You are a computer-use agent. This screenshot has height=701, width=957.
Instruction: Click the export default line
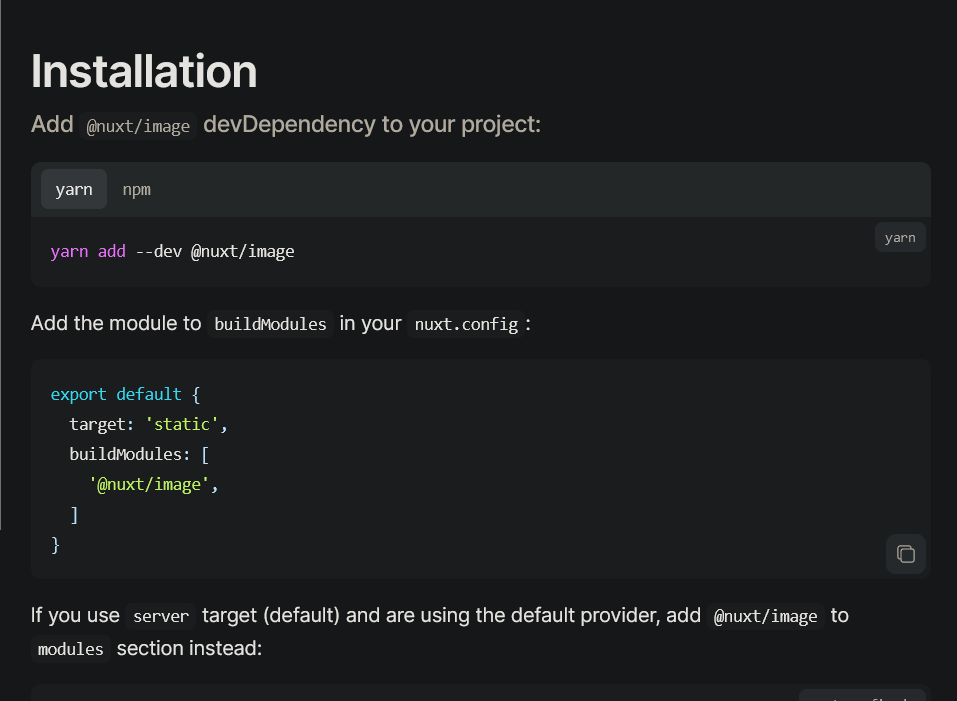[x=125, y=394]
